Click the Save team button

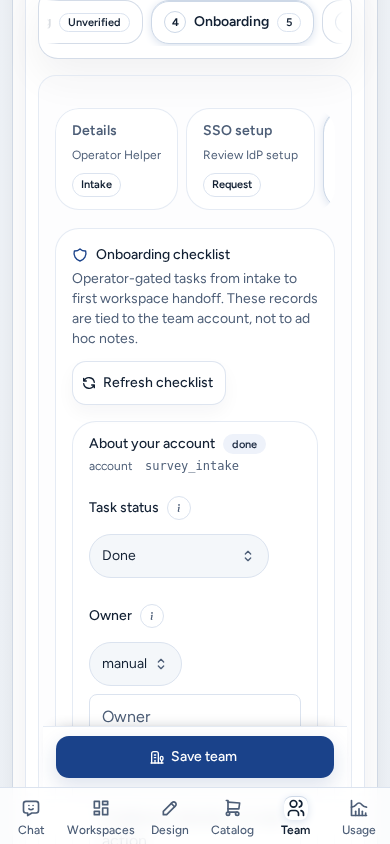point(195,757)
